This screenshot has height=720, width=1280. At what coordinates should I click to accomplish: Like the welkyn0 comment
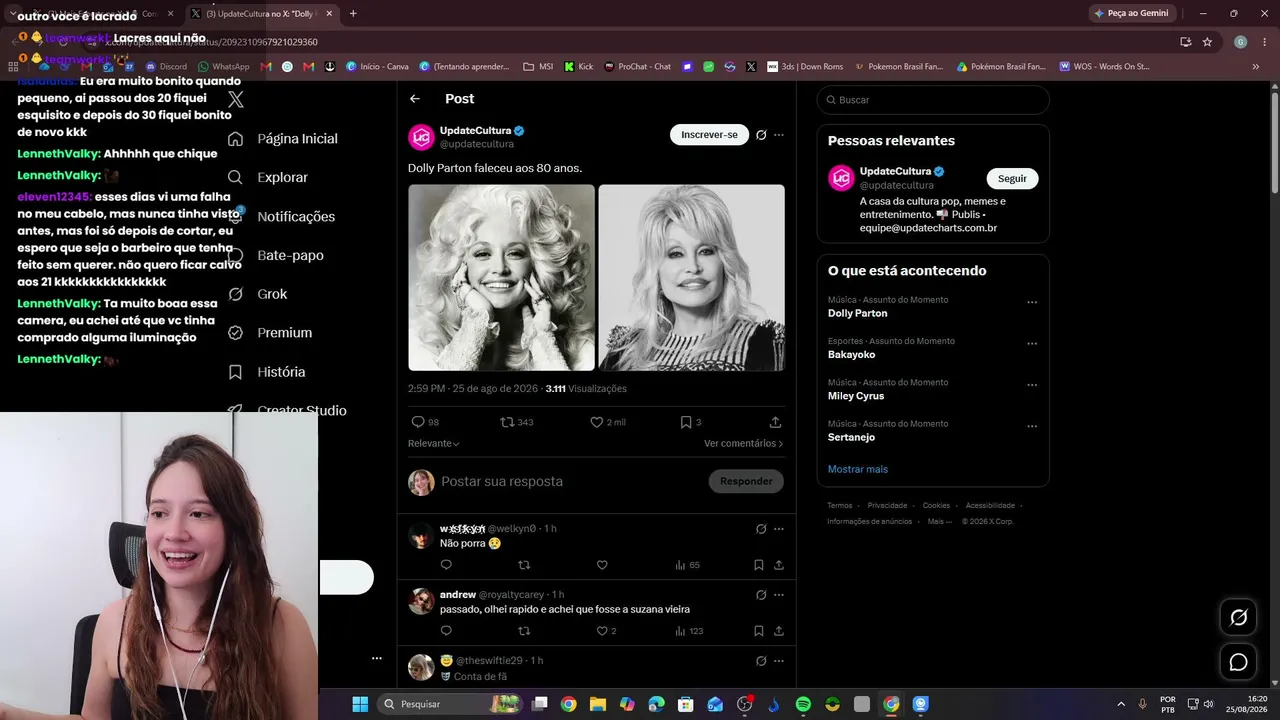pyautogui.click(x=602, y=565)
